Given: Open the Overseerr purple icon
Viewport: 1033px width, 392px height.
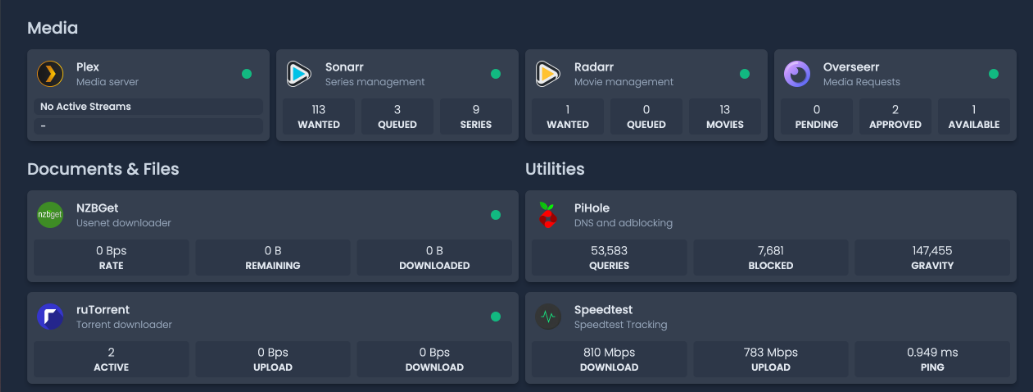Looking at the screenshot, I should pyautogui.click(x=797, y=74).
